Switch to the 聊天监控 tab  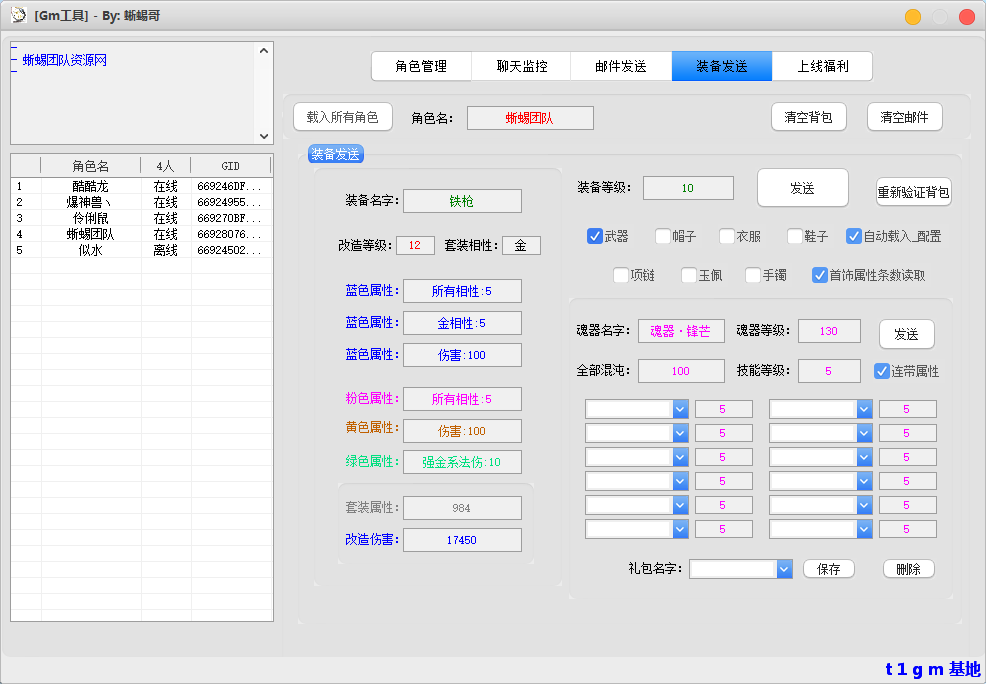point(521,66)
